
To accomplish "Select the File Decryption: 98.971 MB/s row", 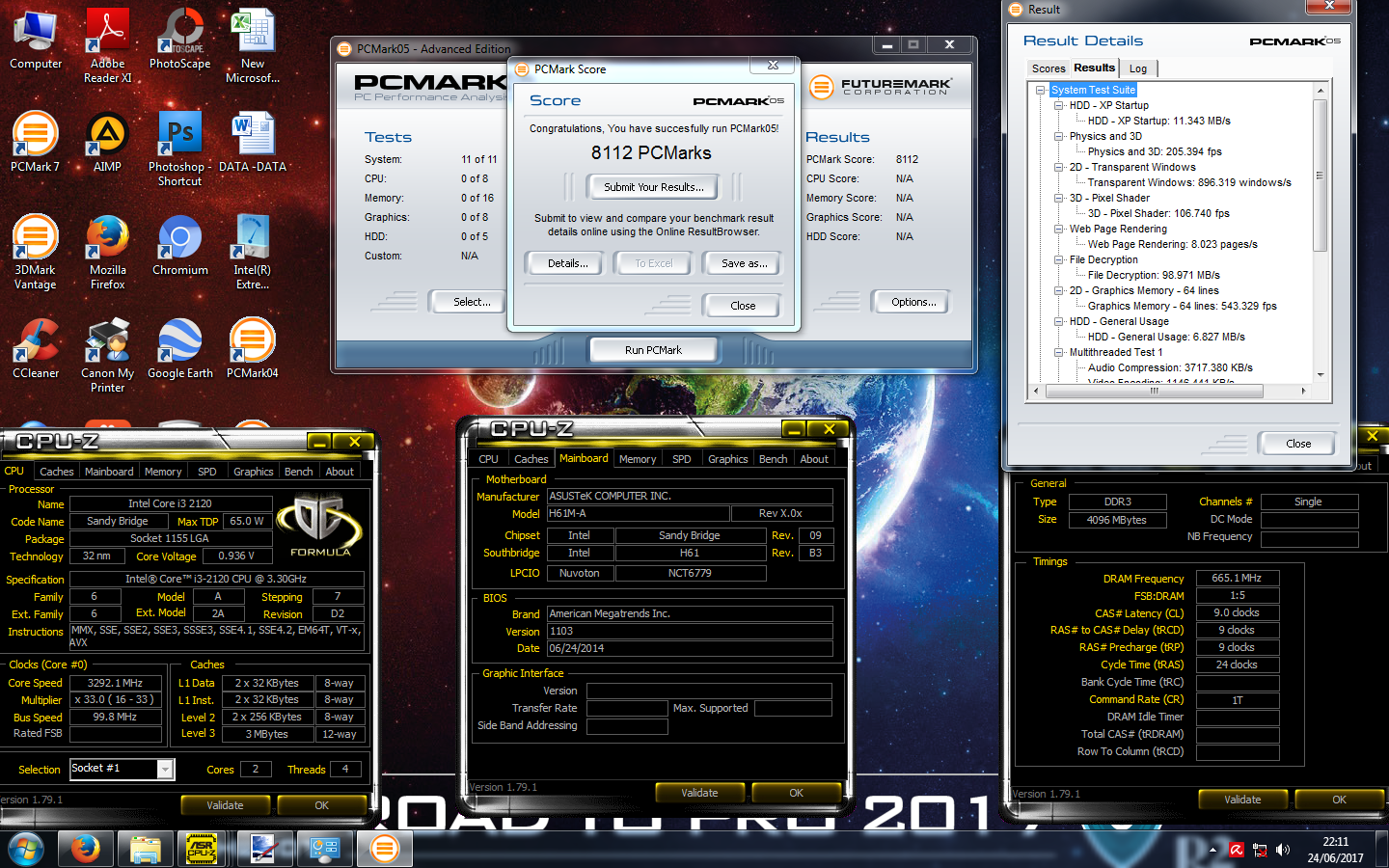I will tap(1153, 275).
